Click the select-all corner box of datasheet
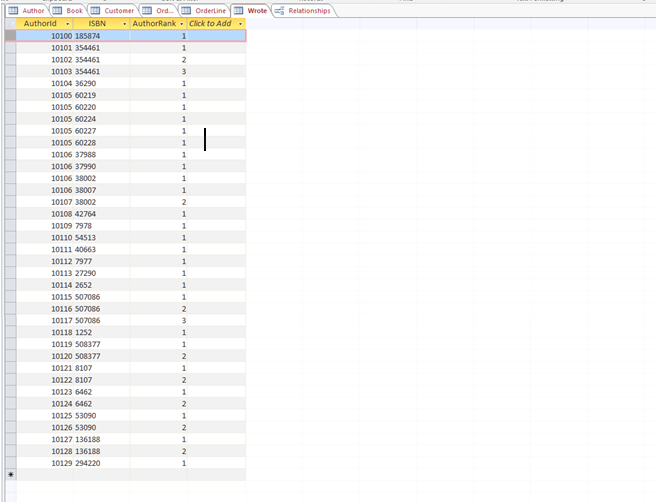 pos(10,24)
